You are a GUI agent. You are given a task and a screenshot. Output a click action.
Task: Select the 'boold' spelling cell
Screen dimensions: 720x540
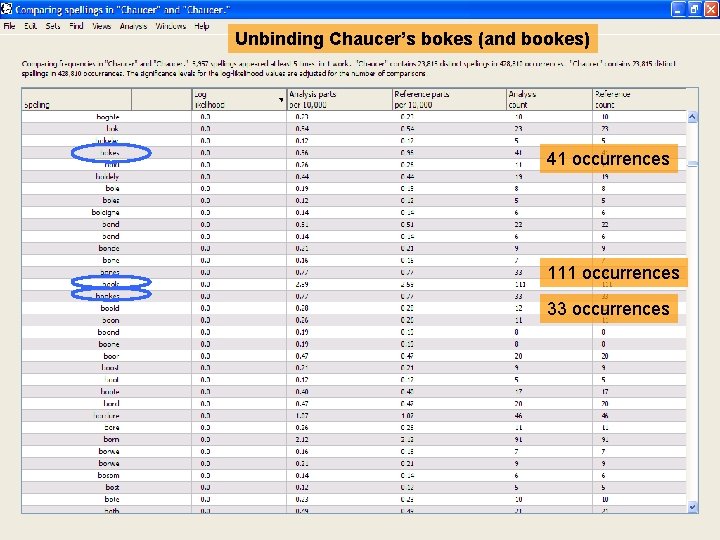tap(110, 308)
